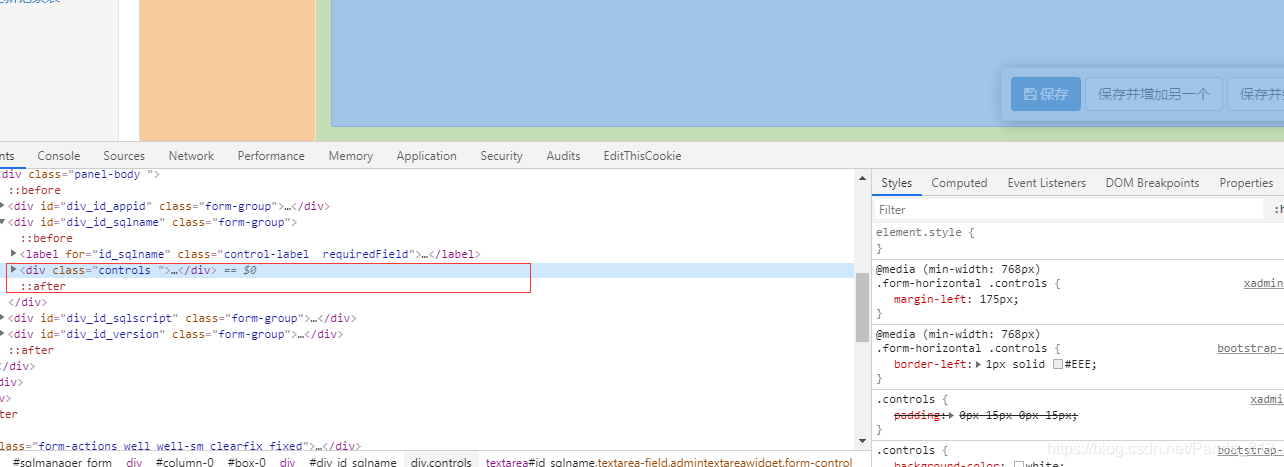Click the #column-0 breadcrumb item
1284x467 pixels.
(185, 462)
